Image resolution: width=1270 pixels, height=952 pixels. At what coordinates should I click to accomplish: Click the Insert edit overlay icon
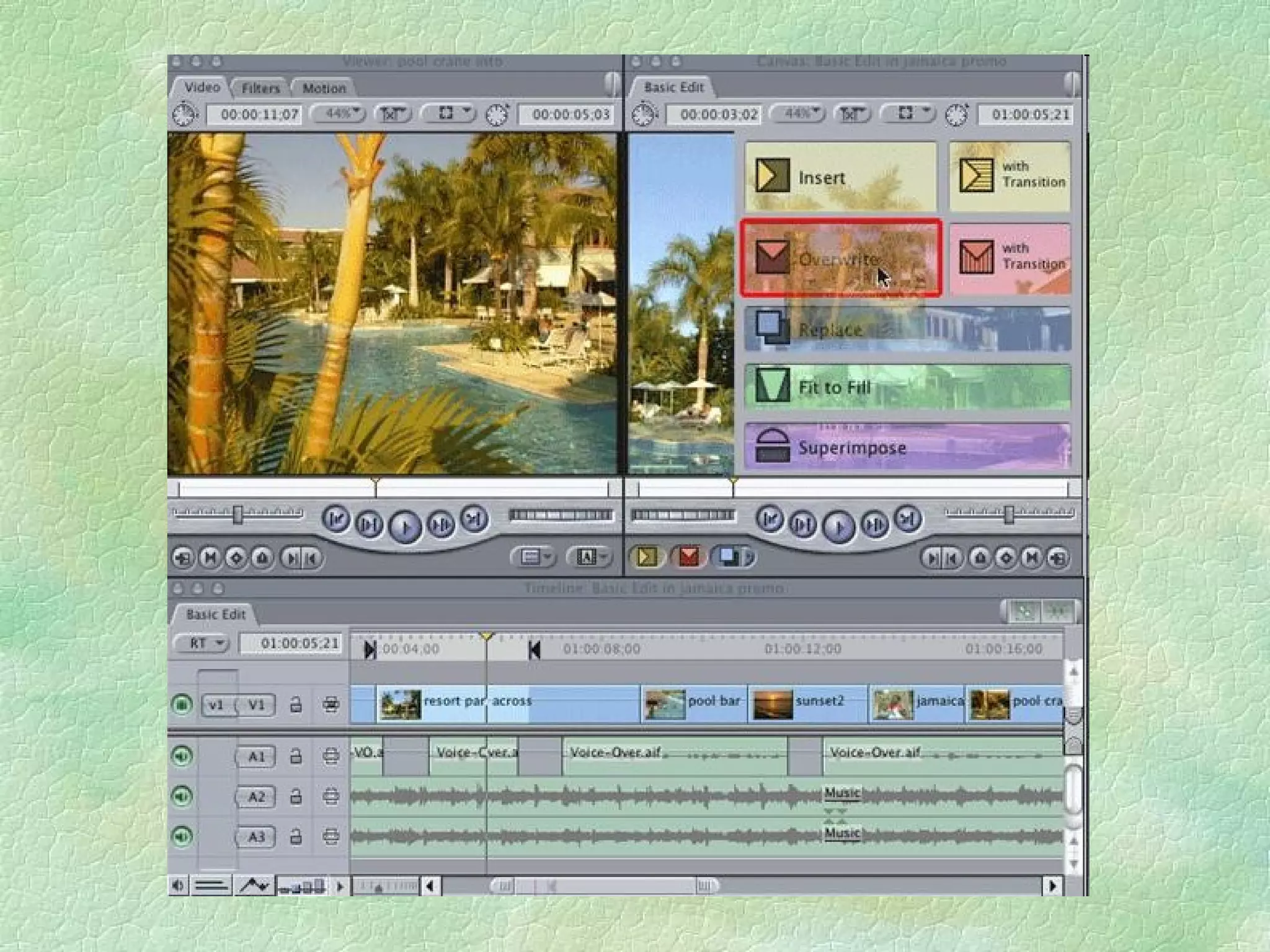point(772,176)
